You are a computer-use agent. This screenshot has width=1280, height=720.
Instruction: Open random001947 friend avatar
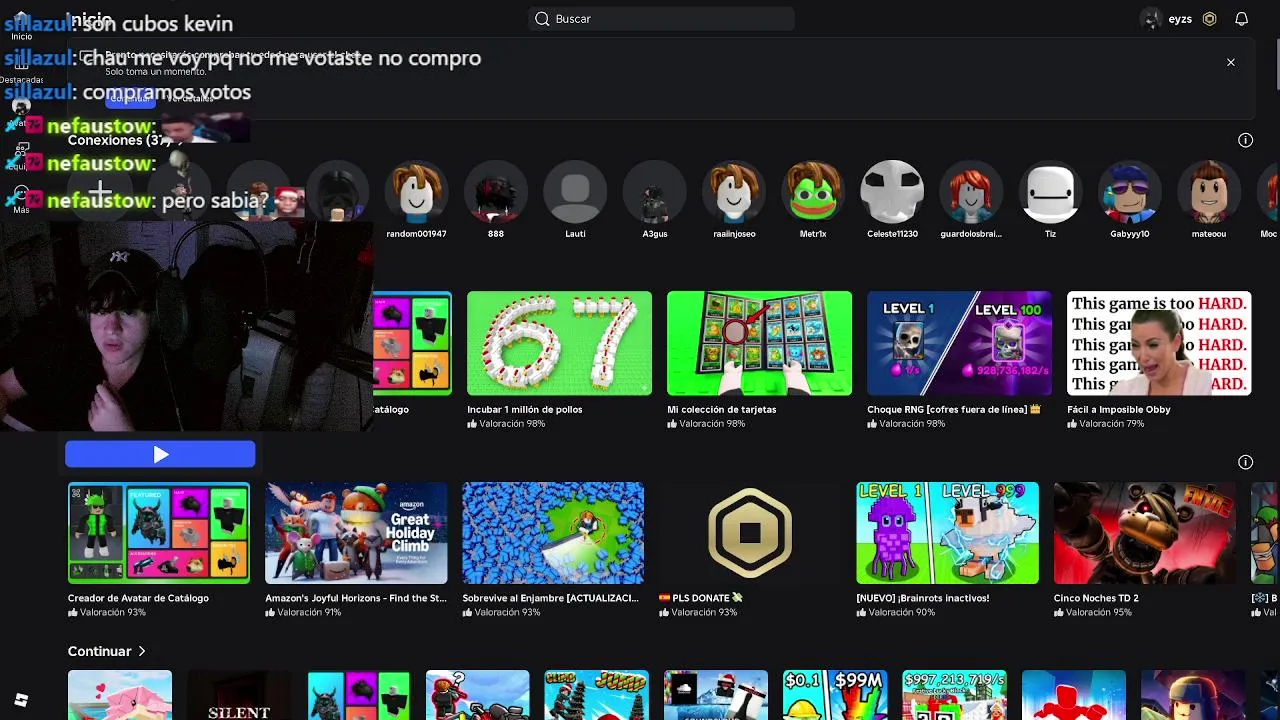(x=416, y=191)
